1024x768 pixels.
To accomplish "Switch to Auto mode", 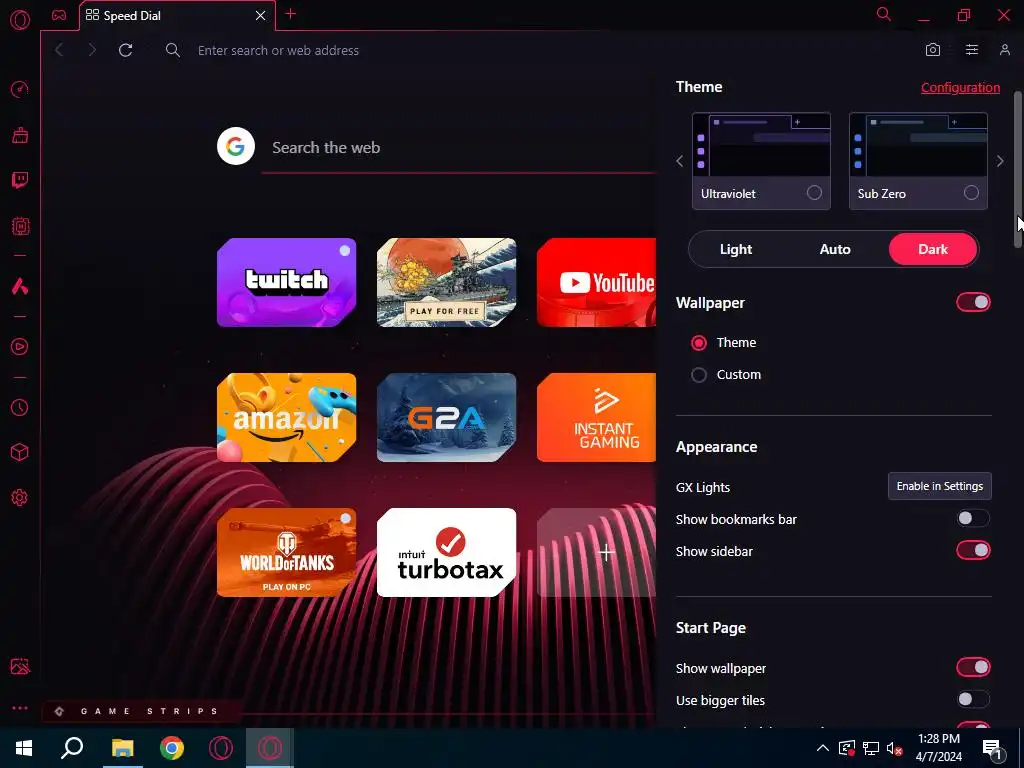I will point(835,249).
